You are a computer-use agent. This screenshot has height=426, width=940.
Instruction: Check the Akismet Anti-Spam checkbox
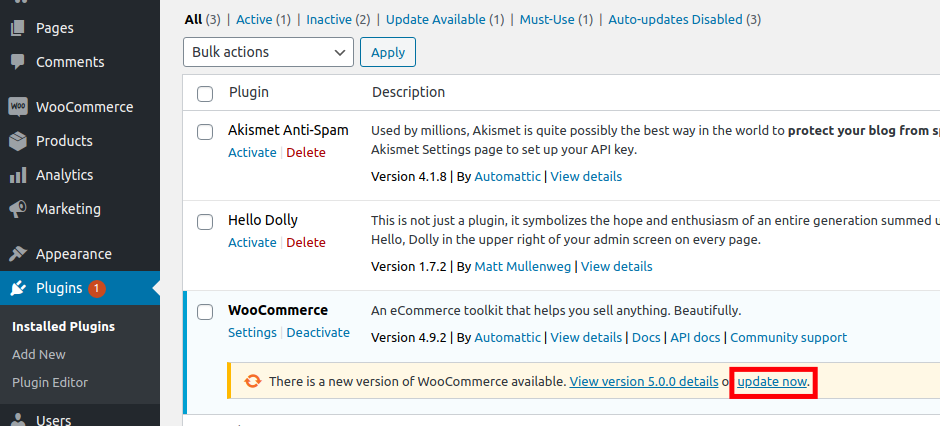[x=205, y=131]
